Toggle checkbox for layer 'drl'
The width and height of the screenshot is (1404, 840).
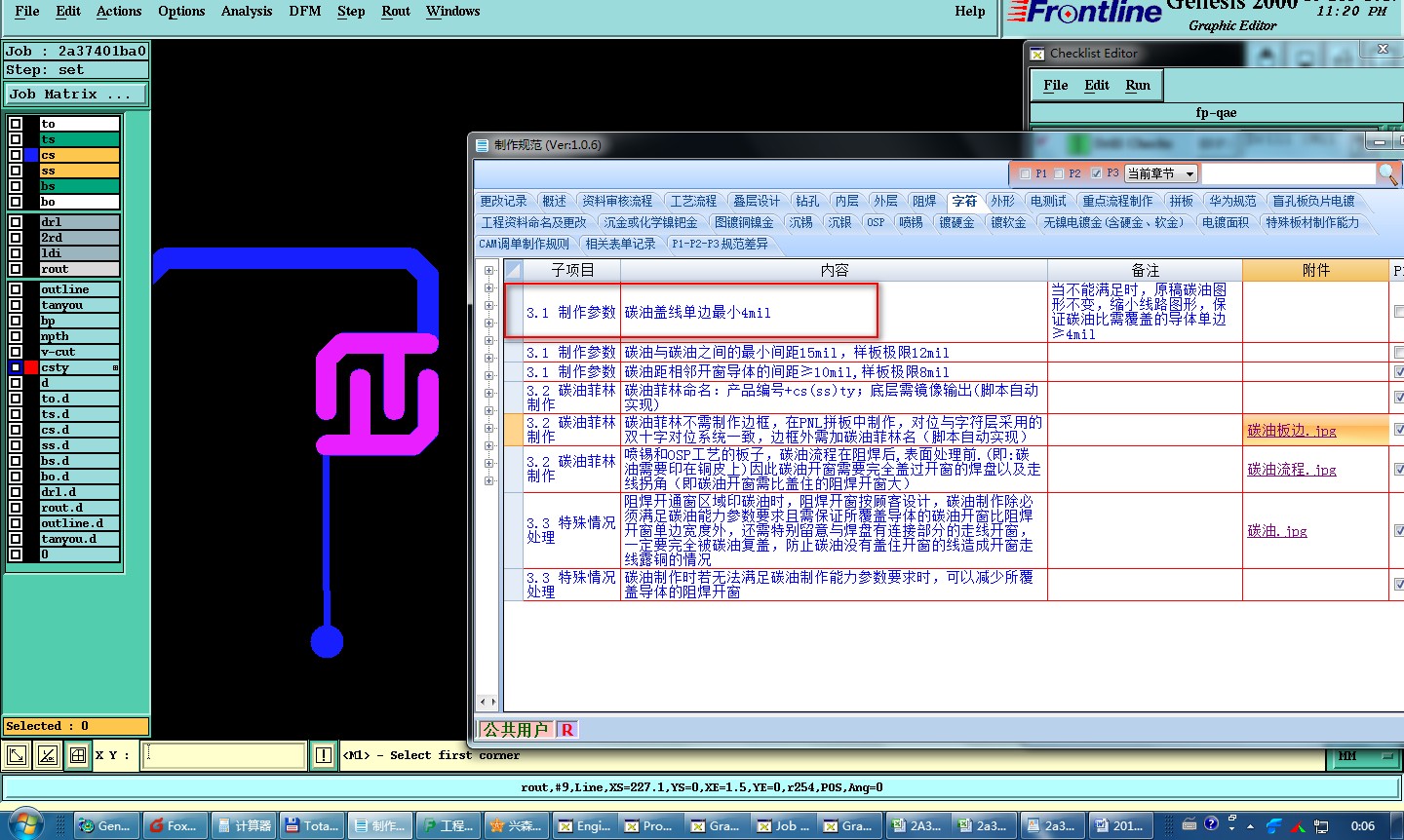16,222
